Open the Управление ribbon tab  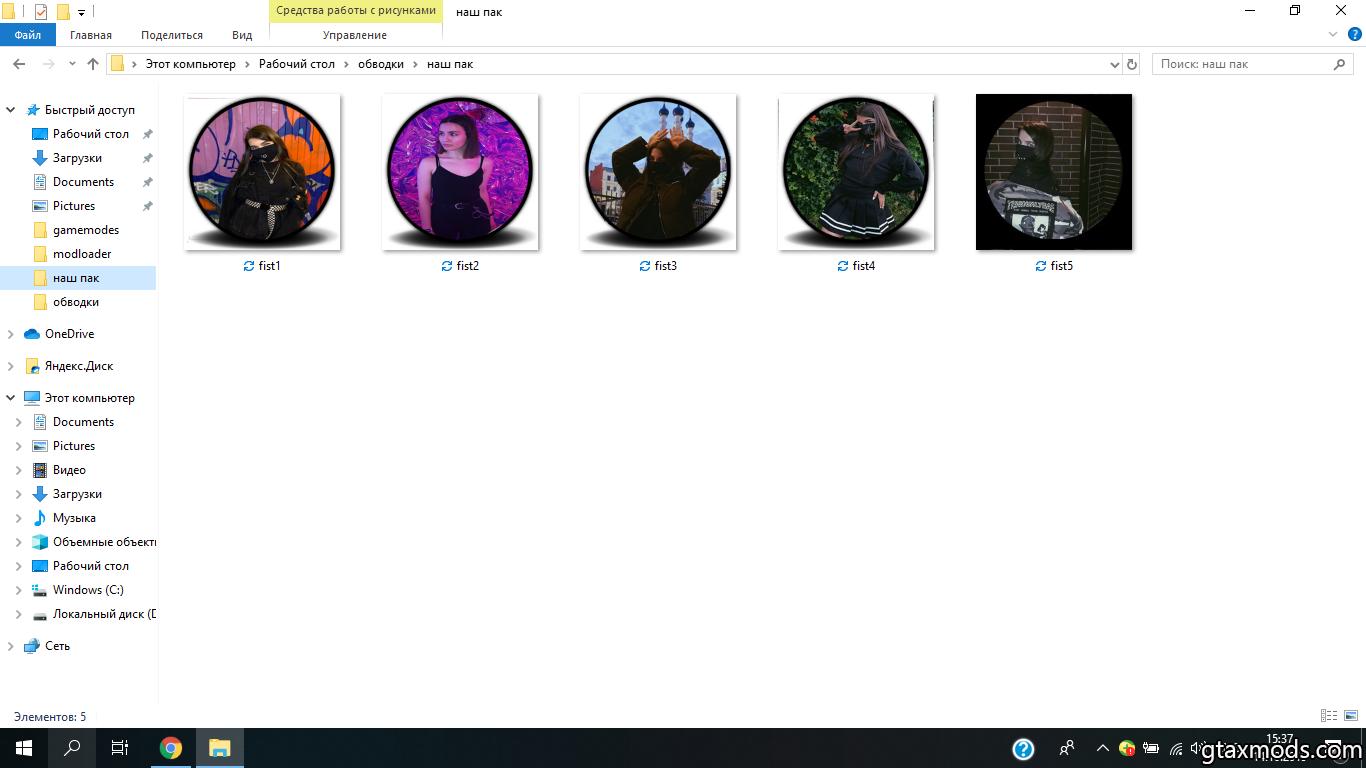355,35
